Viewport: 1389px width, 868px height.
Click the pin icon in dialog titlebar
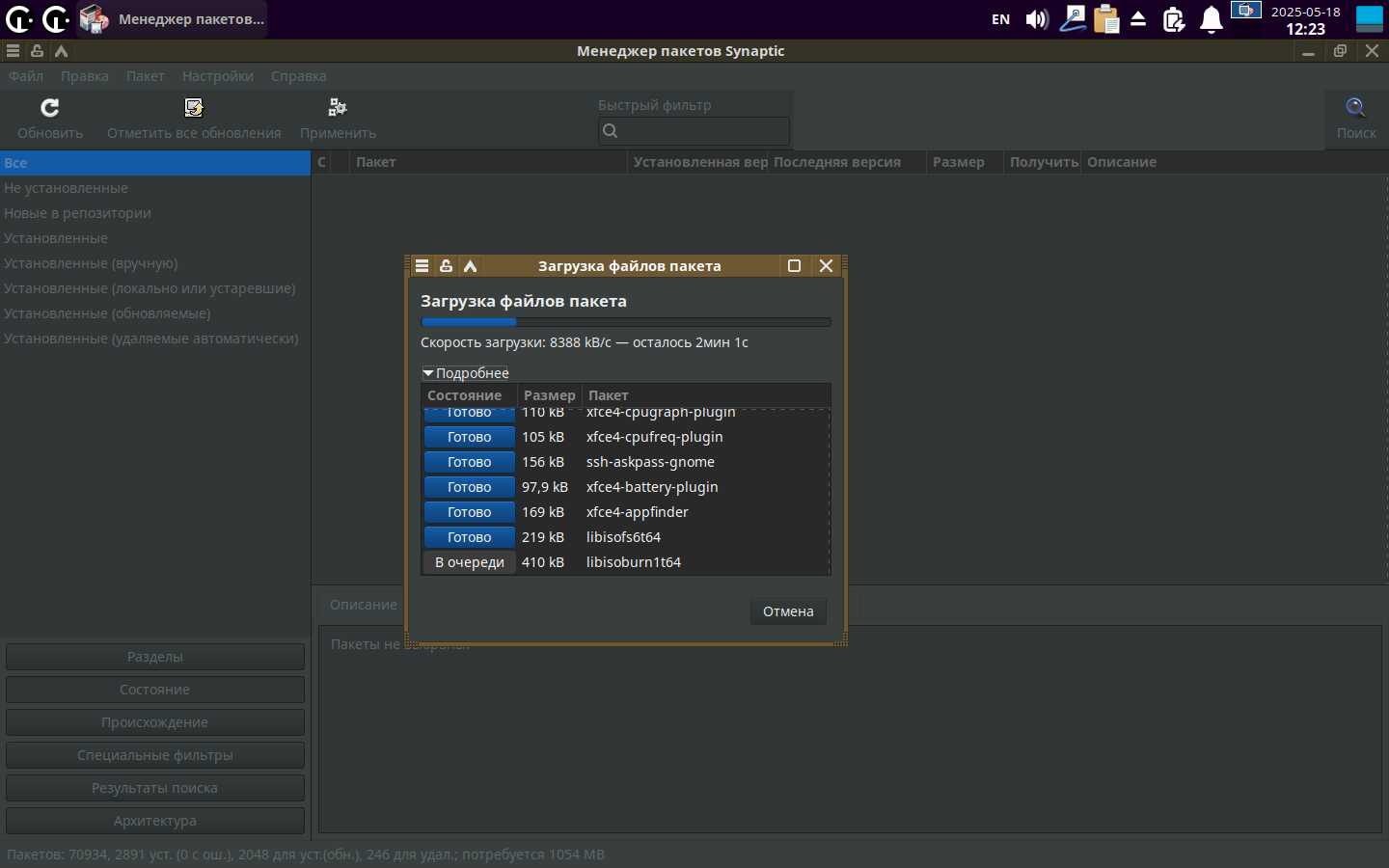446,266
